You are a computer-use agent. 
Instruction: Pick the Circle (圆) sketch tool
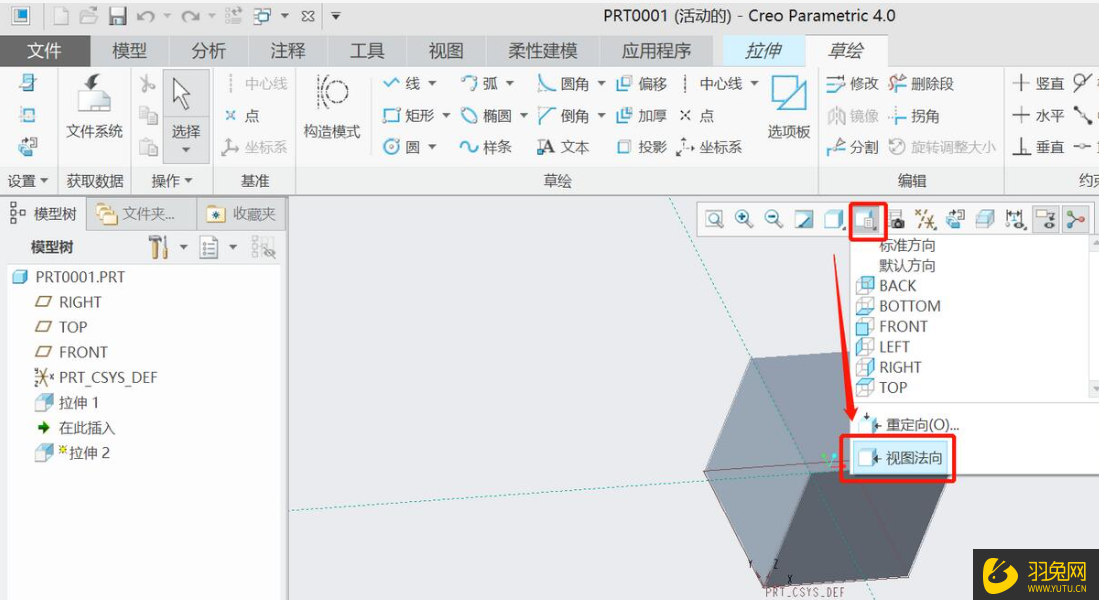[x=402, y=146]
